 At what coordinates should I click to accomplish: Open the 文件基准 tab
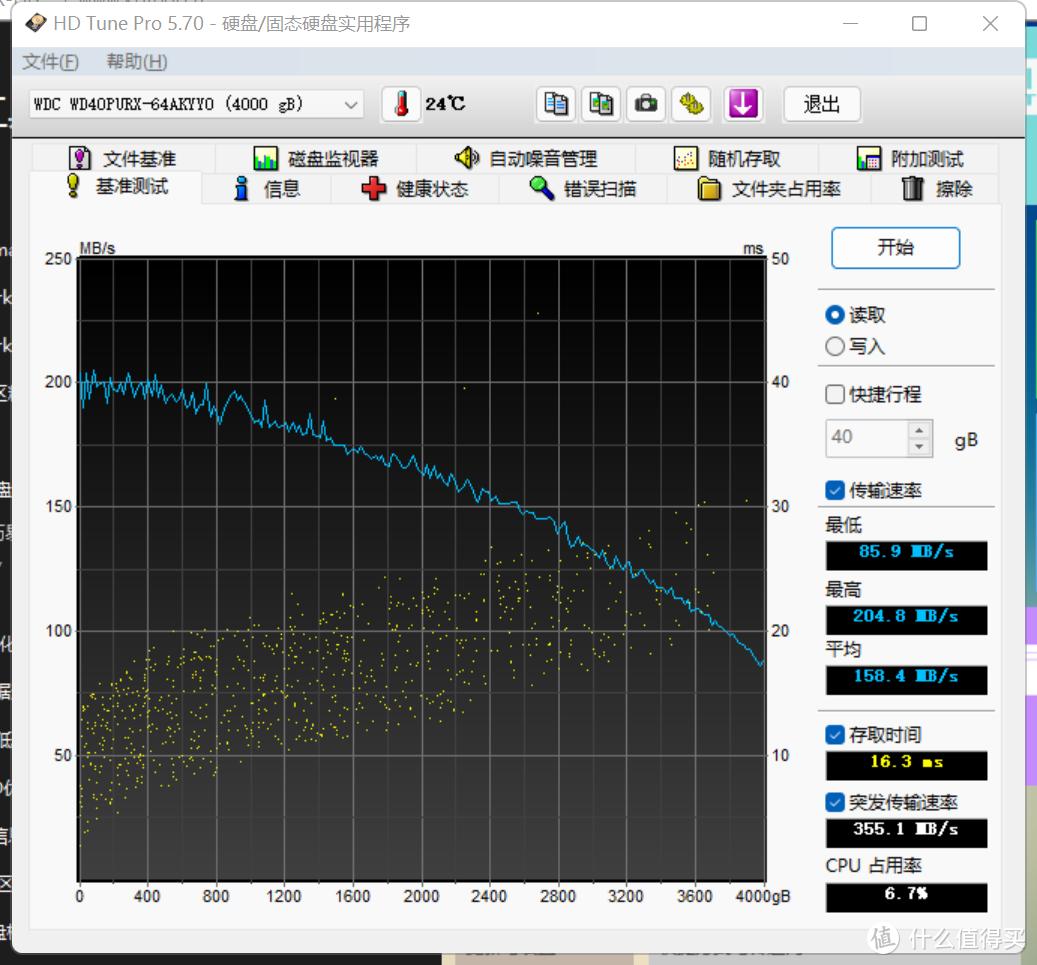tap(122, 159)
